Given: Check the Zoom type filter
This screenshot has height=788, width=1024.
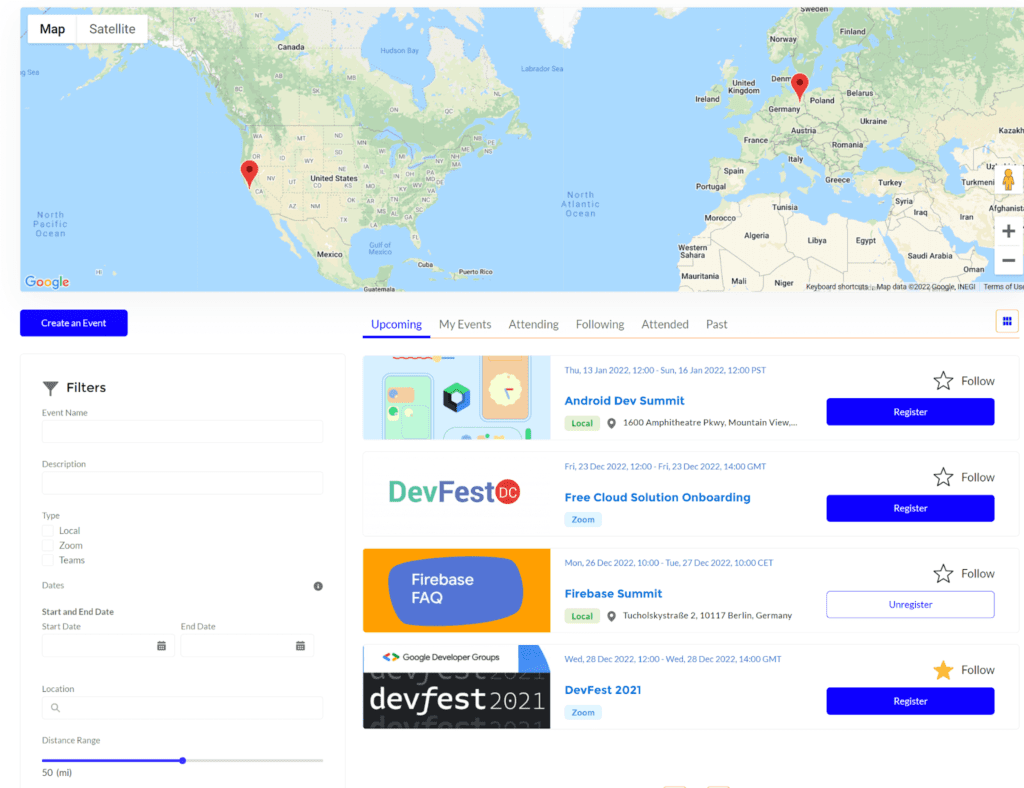Looking at the screenshot, I should (48, 545).
